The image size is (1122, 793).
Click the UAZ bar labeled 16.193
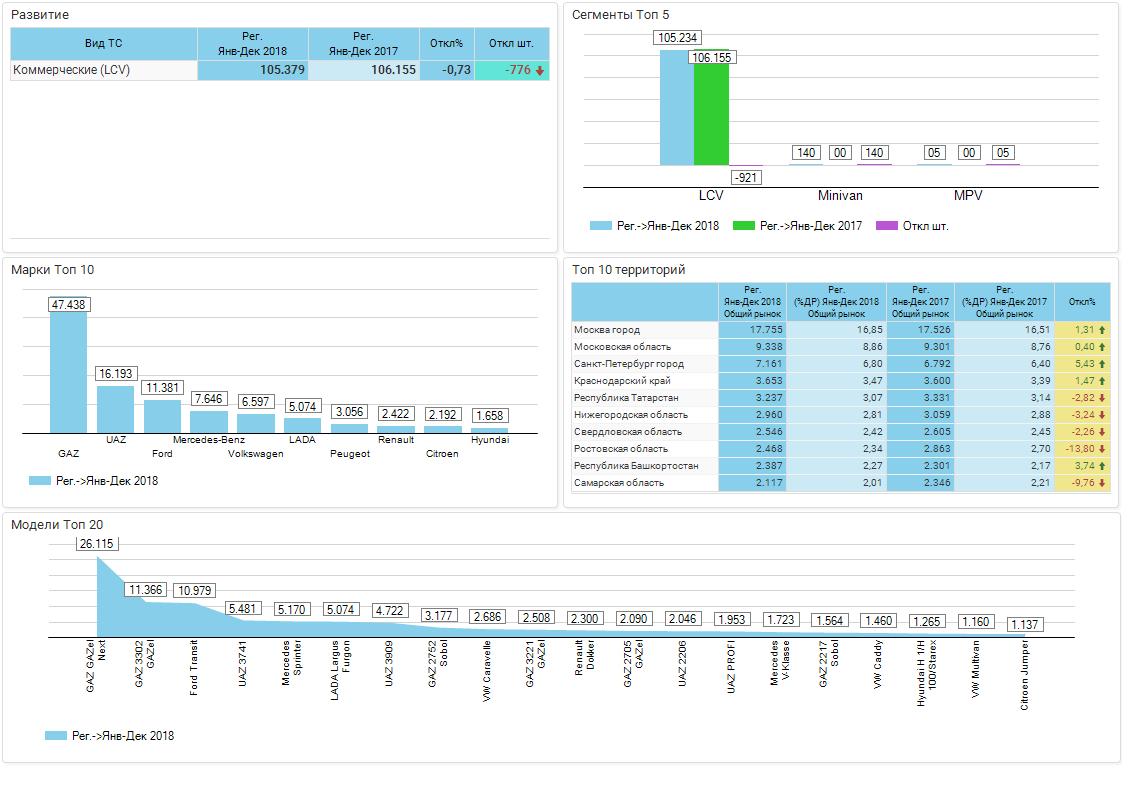(115, 408)
